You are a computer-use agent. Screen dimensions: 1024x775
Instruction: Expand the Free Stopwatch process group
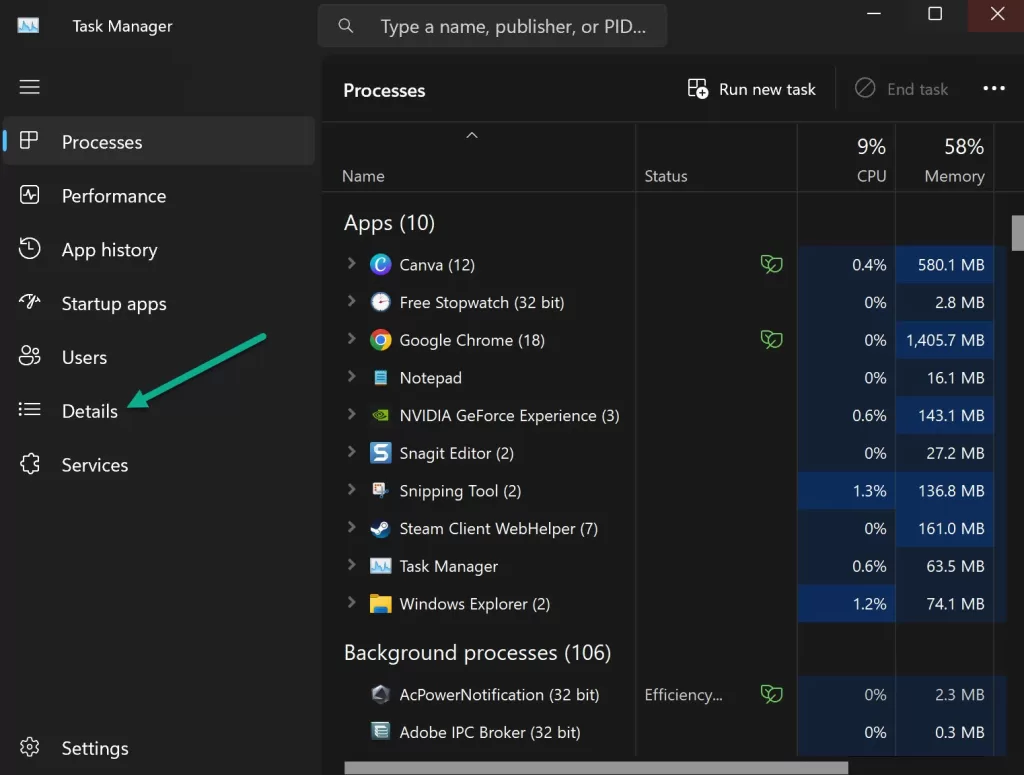[351, 301]
